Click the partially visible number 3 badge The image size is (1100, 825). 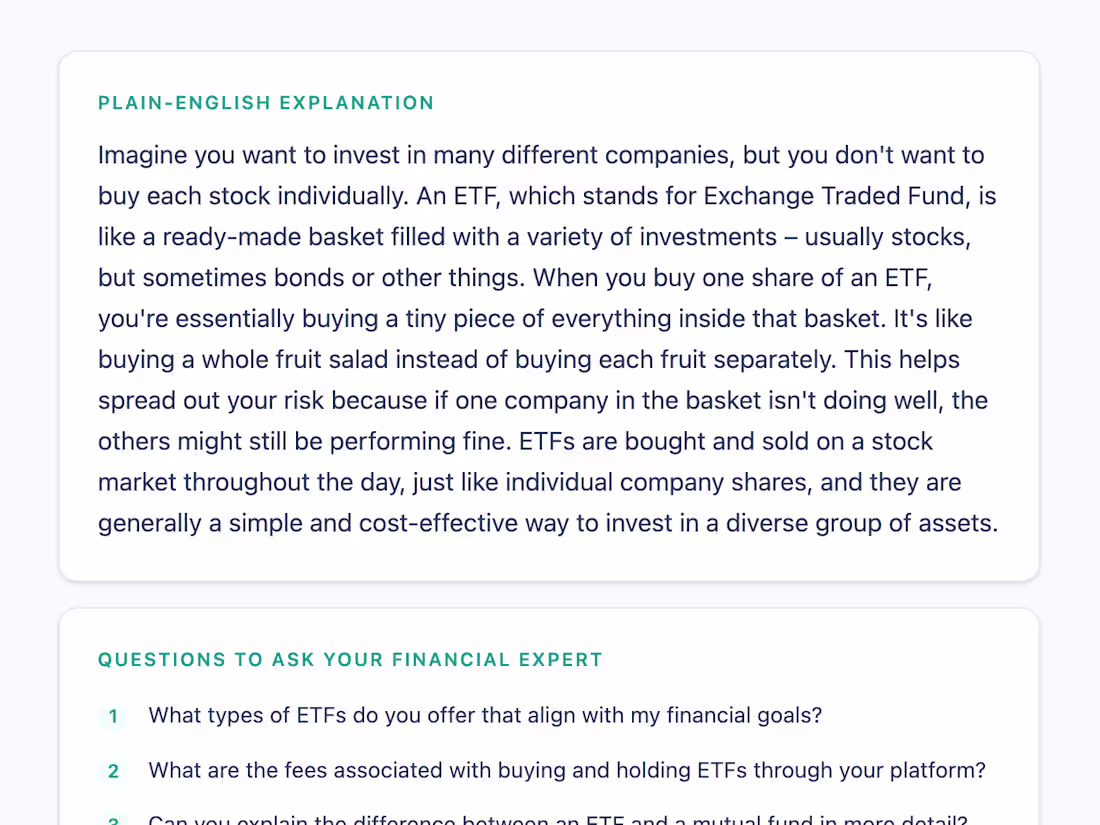tap(113, 819)
